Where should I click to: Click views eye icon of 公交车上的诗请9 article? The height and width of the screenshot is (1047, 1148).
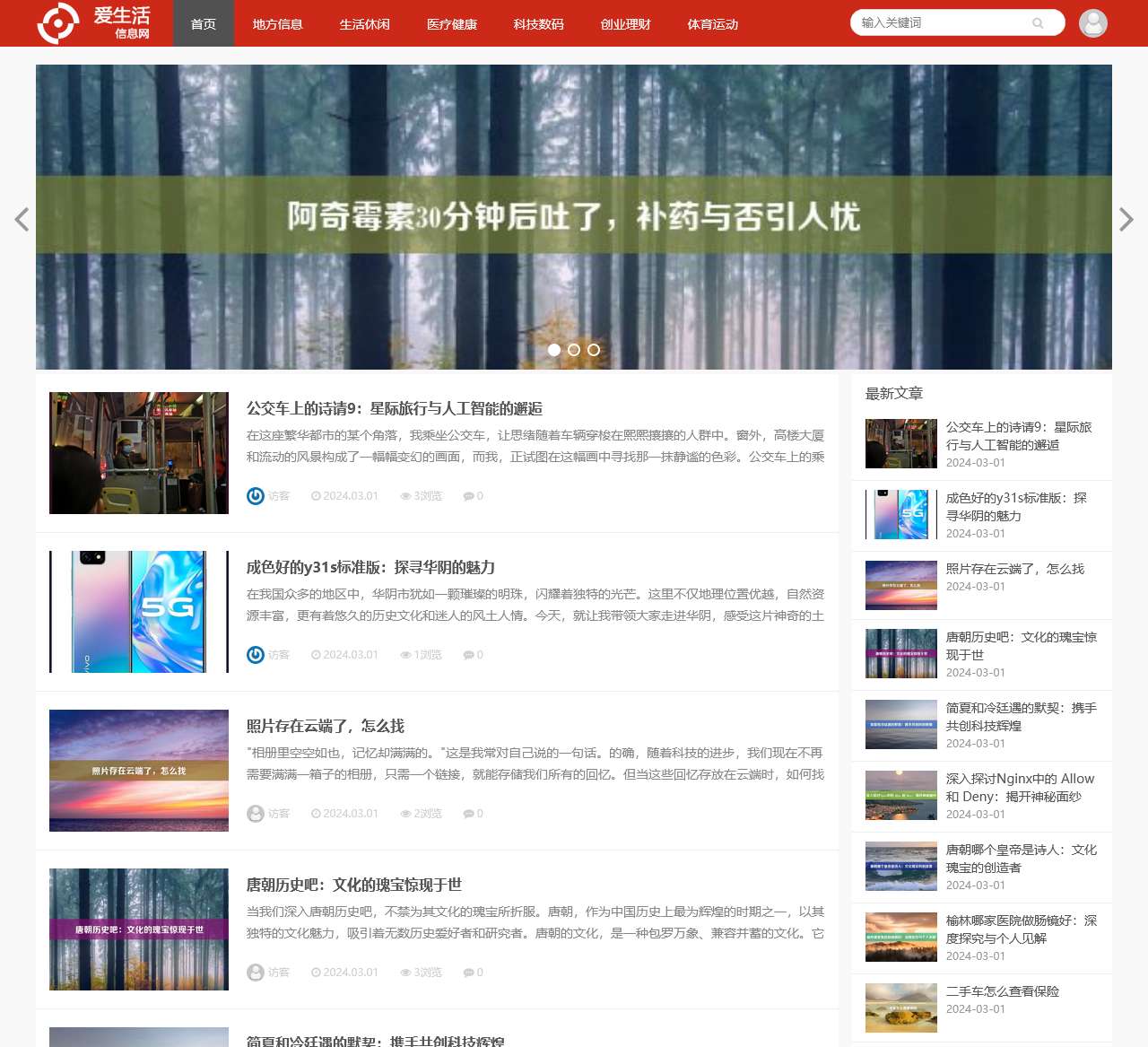tap(405, 496)
